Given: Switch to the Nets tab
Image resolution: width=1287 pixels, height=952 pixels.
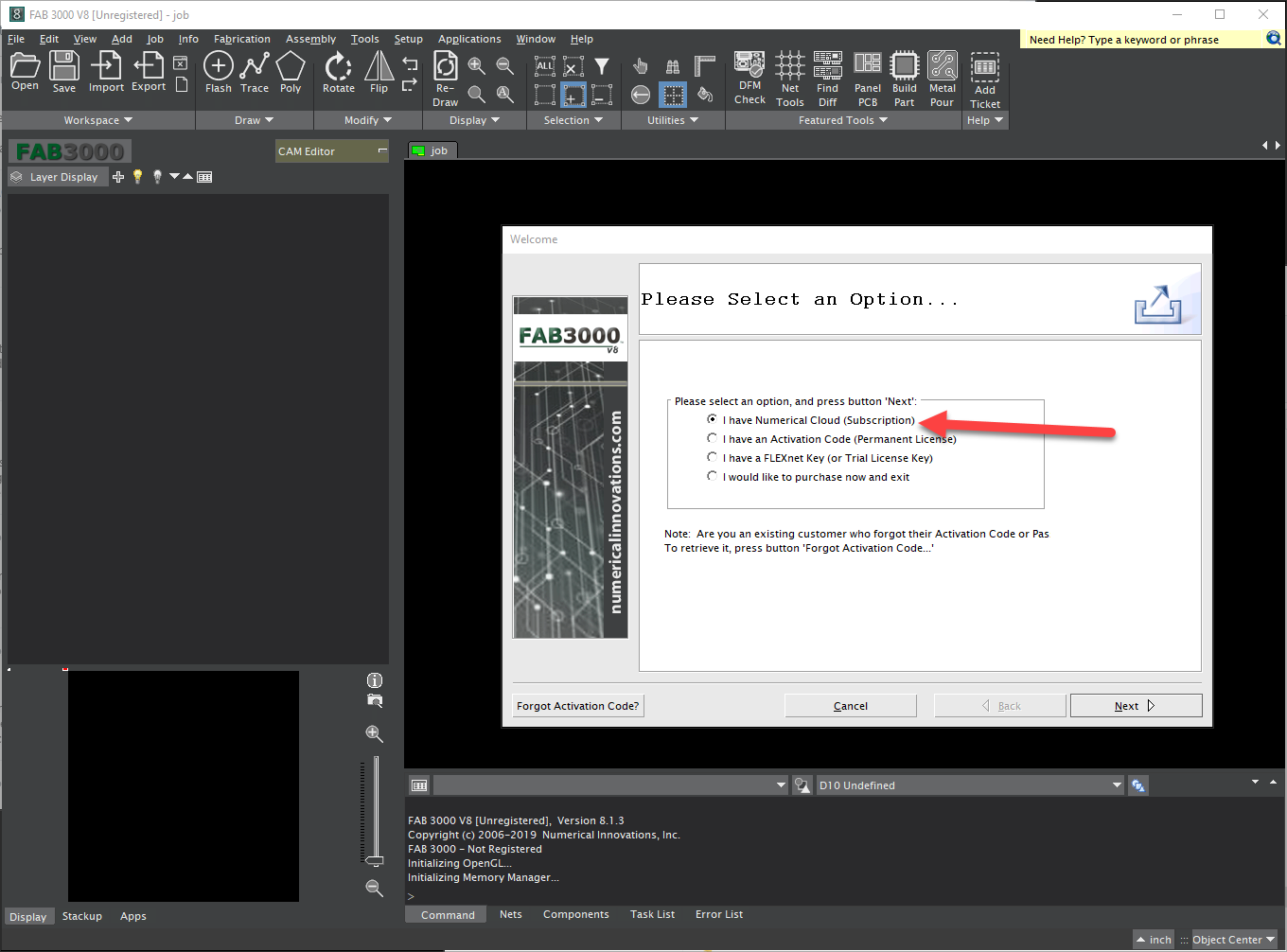Looking at the screenshot, I should tap(511, 914).
